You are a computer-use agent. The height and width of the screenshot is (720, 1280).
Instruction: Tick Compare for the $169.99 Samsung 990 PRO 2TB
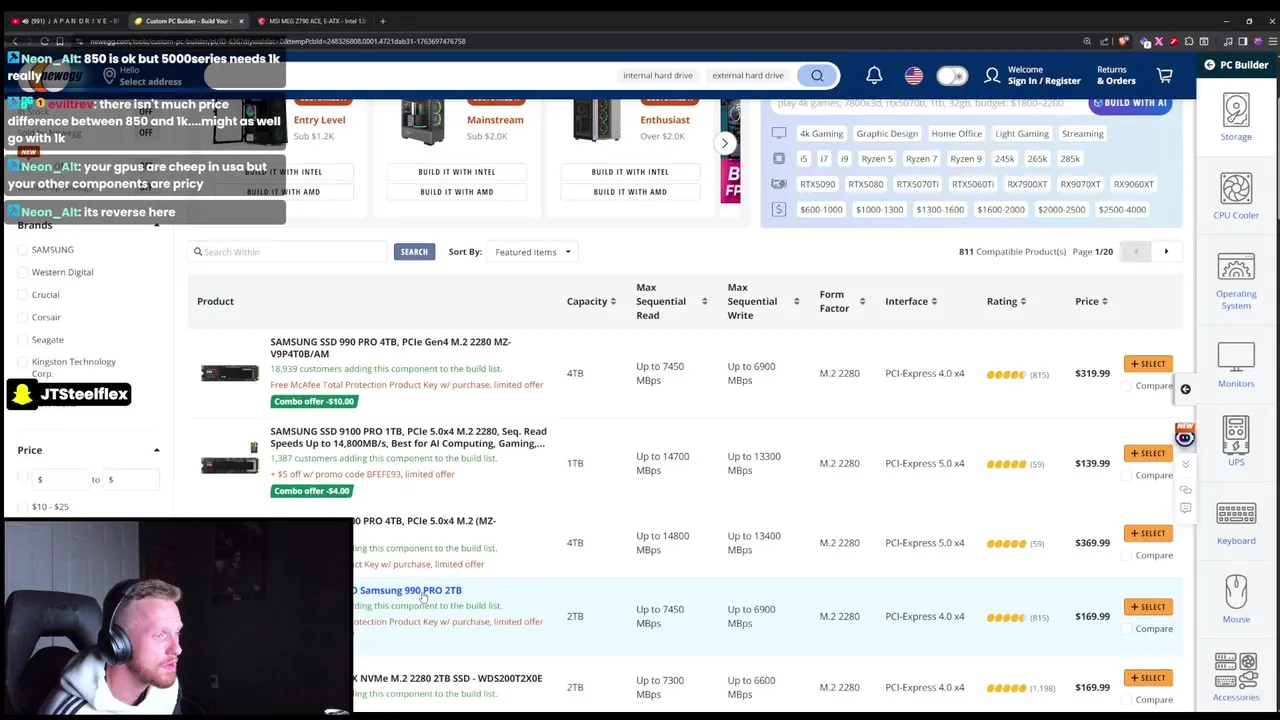click(x=1127, y=629)
